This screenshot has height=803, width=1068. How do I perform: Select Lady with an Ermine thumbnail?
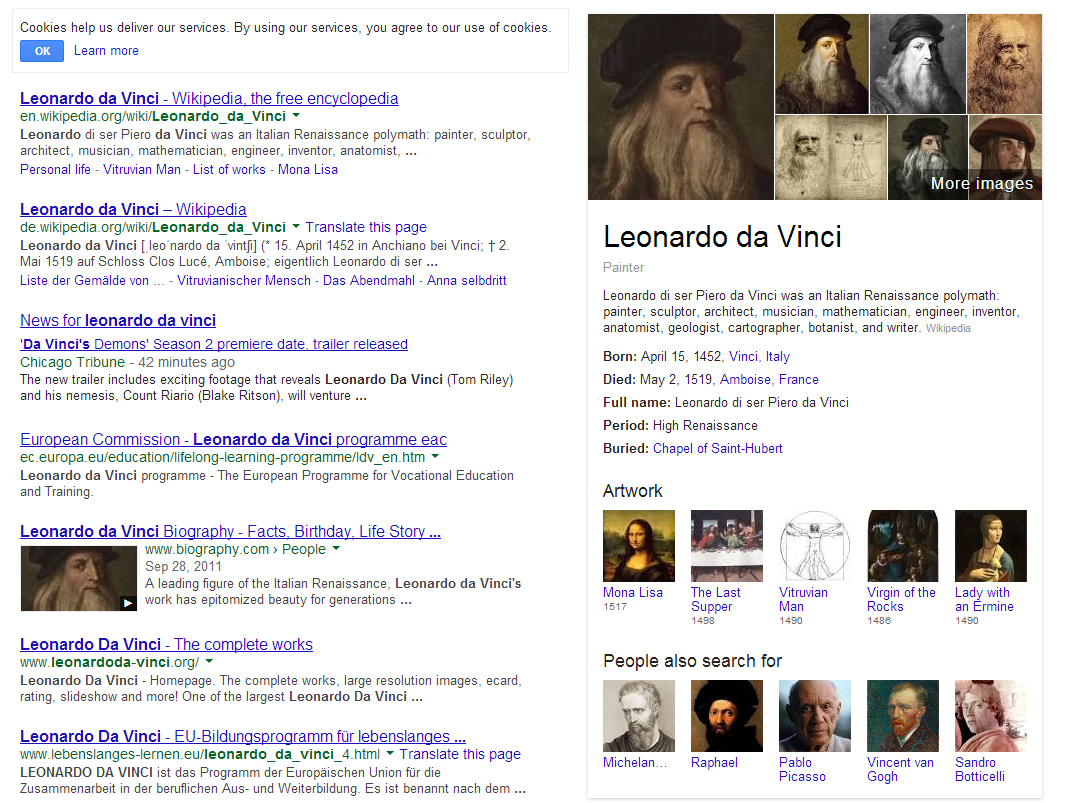[990, 546]
